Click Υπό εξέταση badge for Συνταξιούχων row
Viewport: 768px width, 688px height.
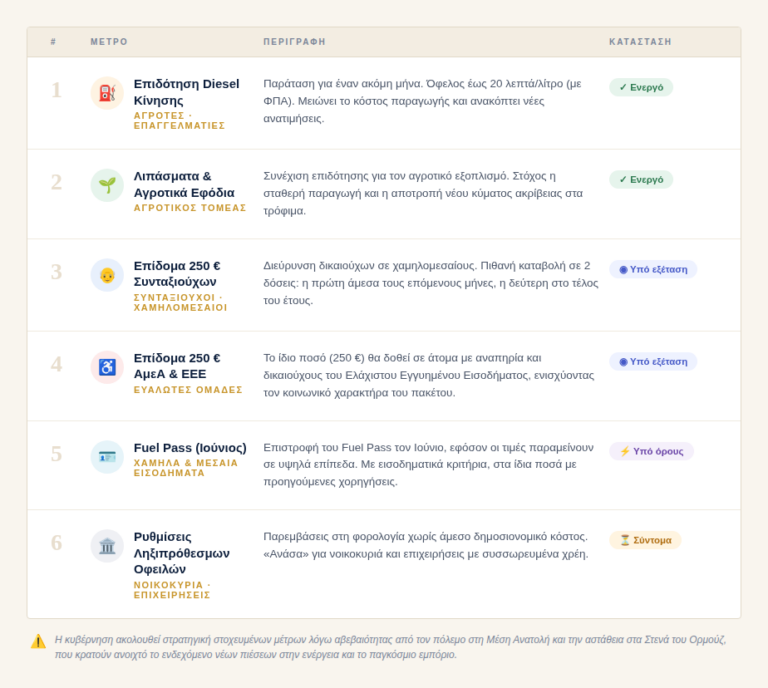(653, 269)
